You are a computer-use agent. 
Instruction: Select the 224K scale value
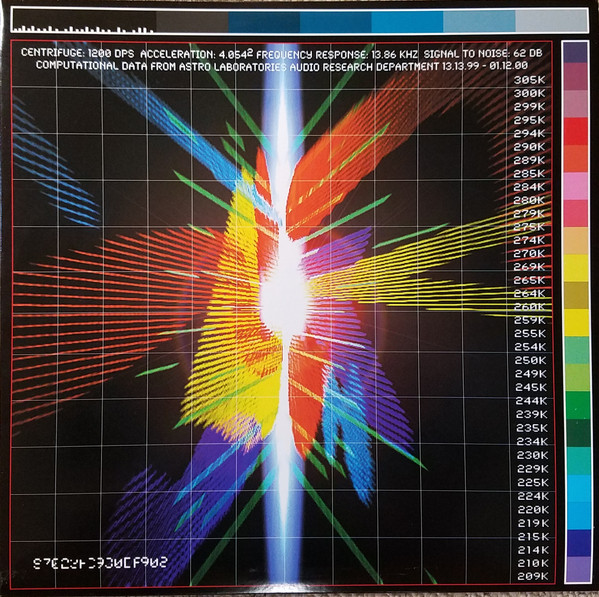click(533, 496)
